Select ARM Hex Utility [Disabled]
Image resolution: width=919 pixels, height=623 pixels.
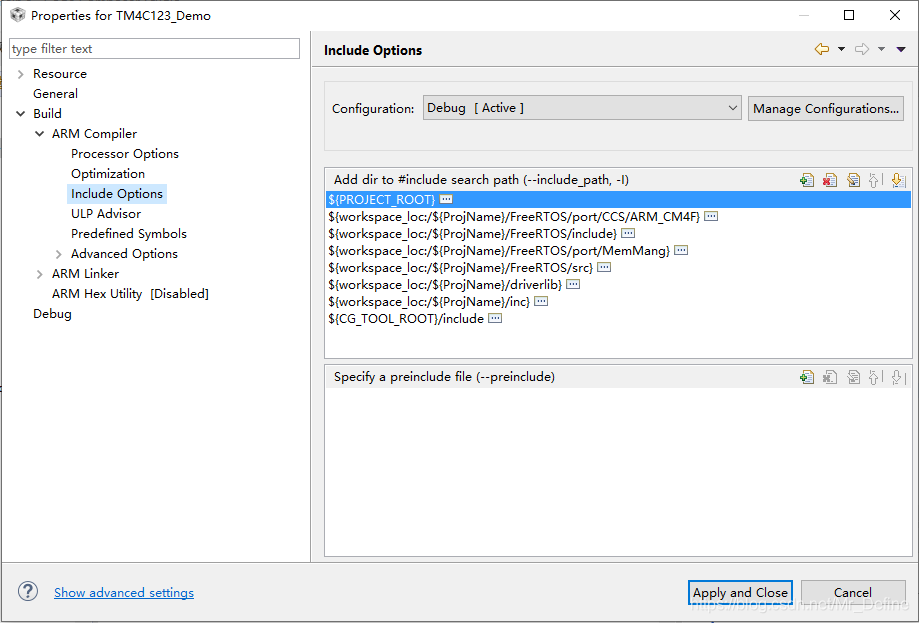coord(130,294)
